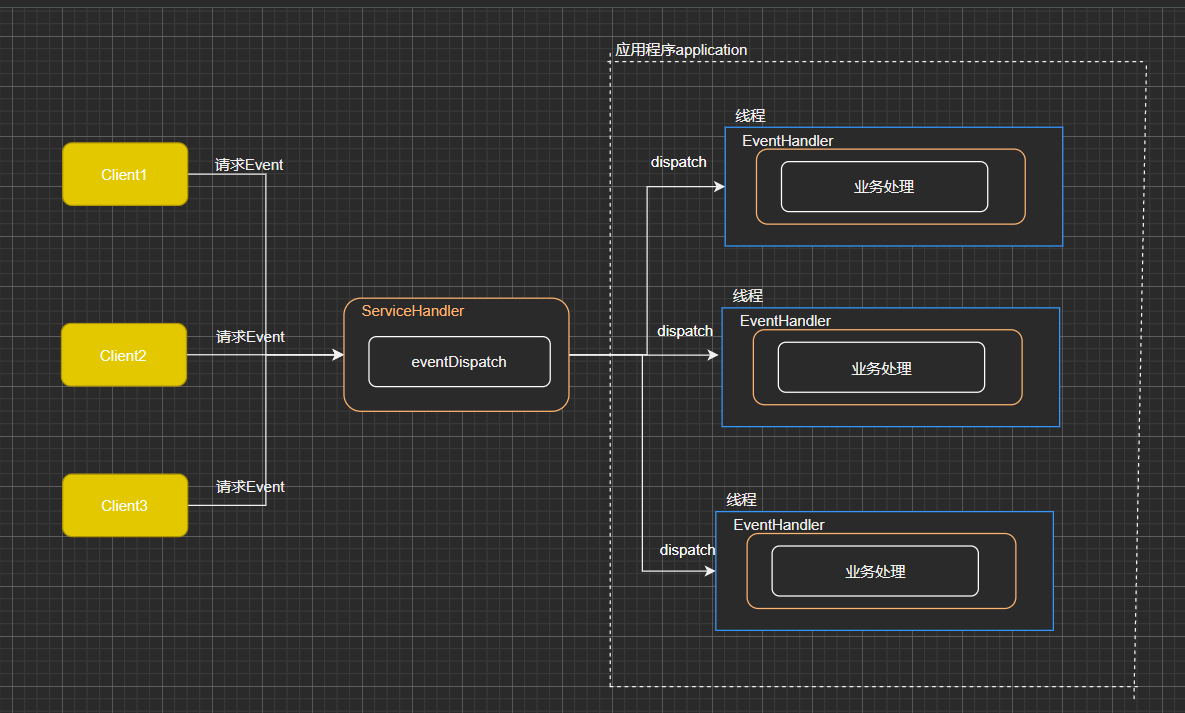The height and width of the screenshot is (713, 1185).
Task: Click the 请求Event label beside Client1
Action: pyautogui.click(x=249, y=165)
